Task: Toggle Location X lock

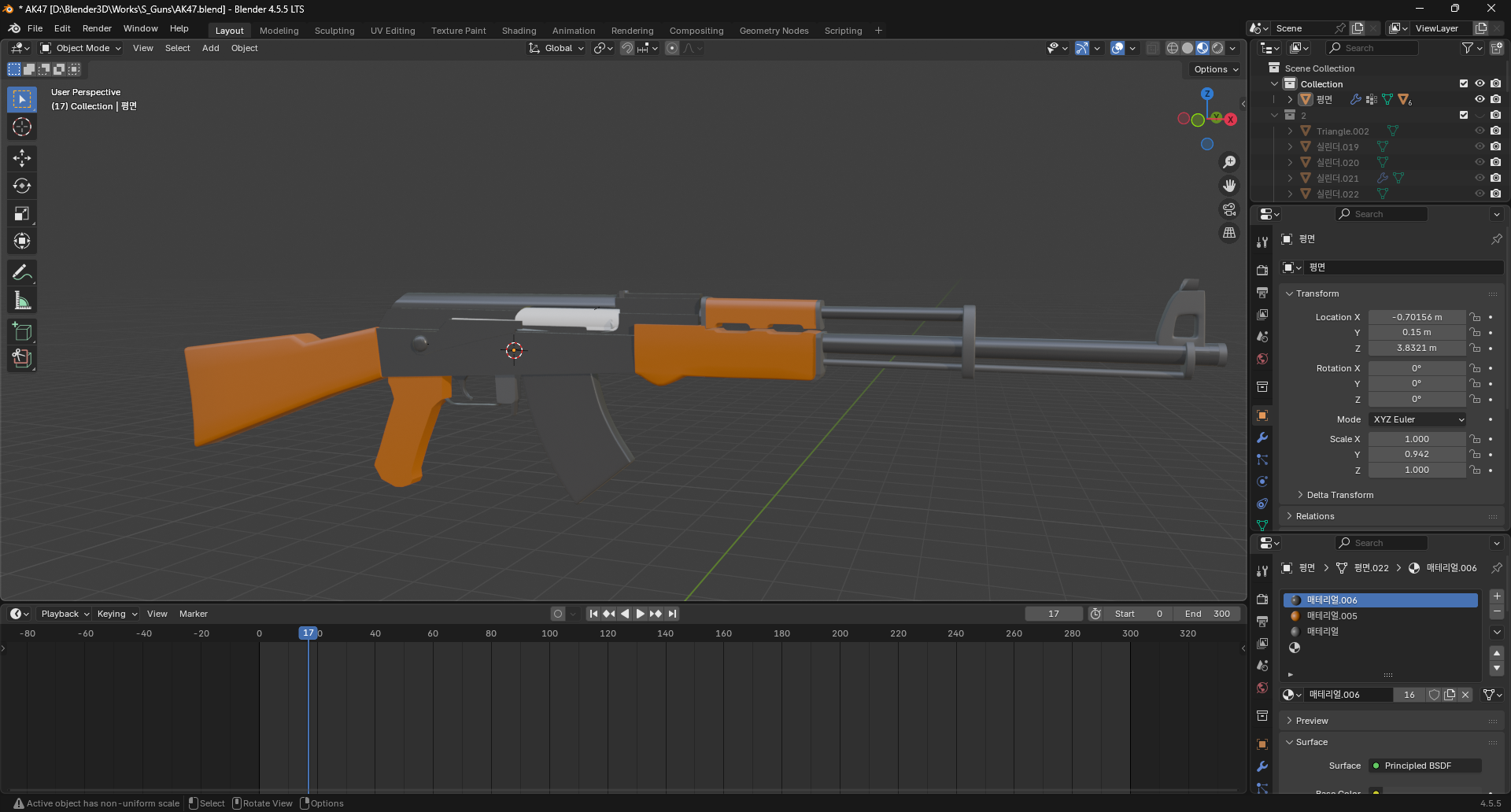Action: (x=1476, y=317)
